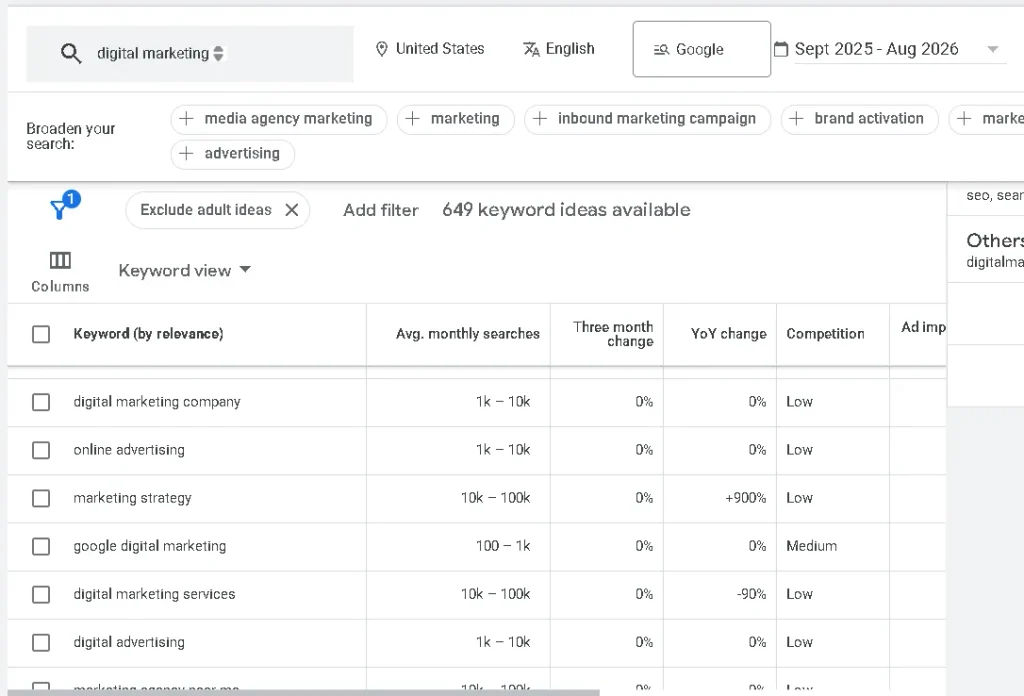Screen dimensions: 1024x696
Task: Click the language translate icon
Action: point(531,49)
